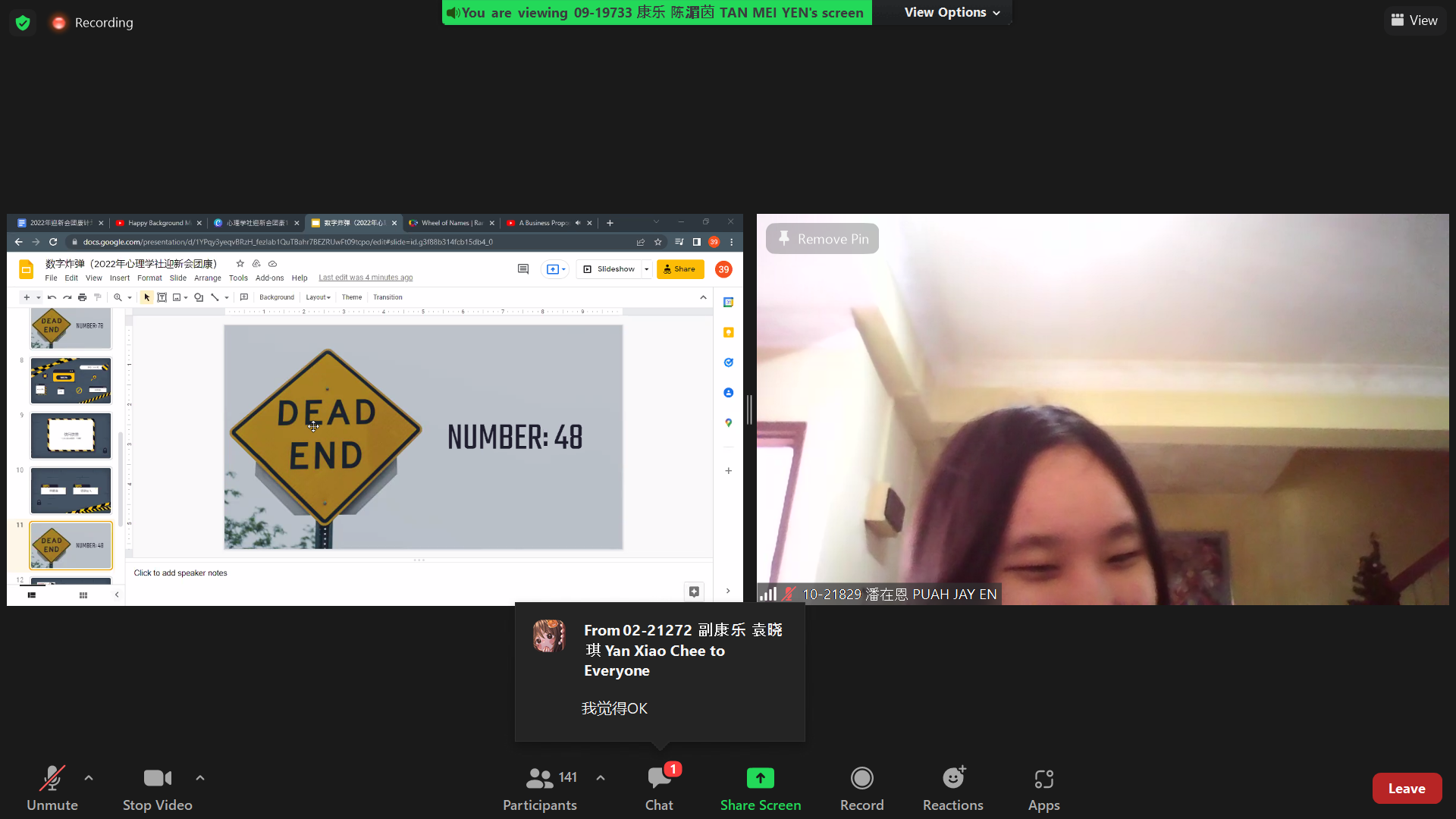Open the Edit menu in Slides
Screen dimensions: 1456x819
point(71,278)
